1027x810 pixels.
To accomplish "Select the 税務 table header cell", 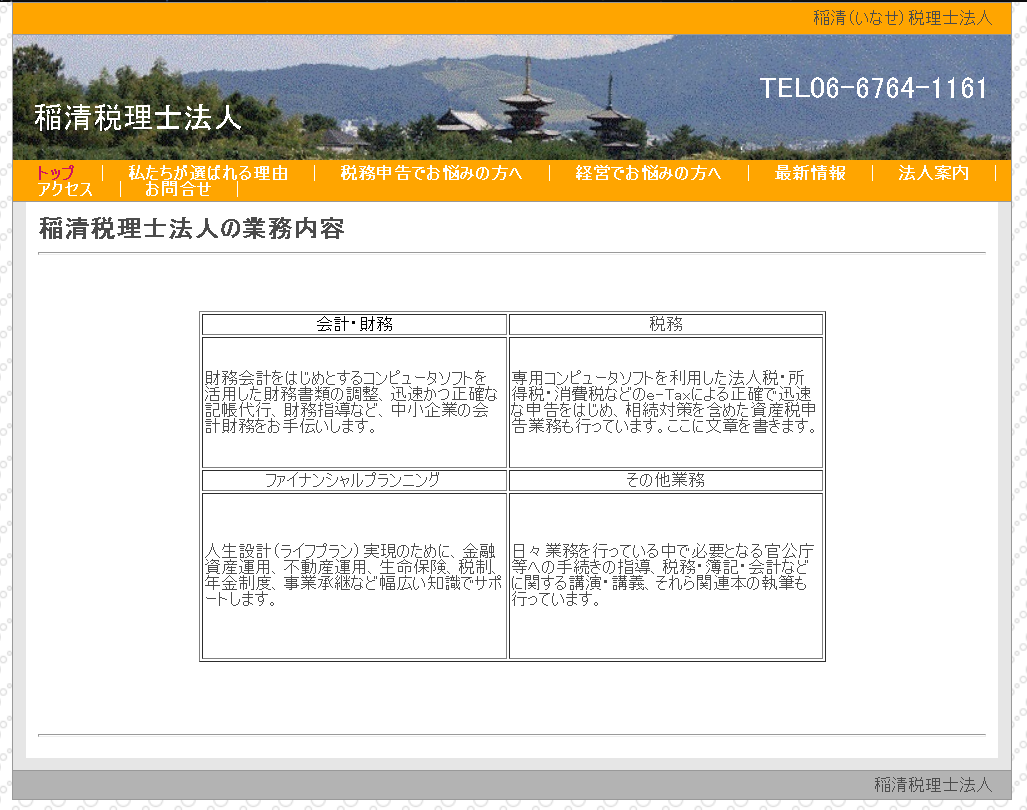I will click(x=665, y=324).
